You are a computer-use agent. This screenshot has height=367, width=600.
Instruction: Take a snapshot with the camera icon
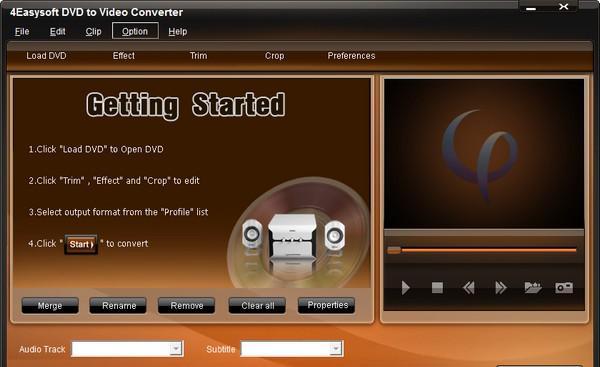[x=564, y=288]
